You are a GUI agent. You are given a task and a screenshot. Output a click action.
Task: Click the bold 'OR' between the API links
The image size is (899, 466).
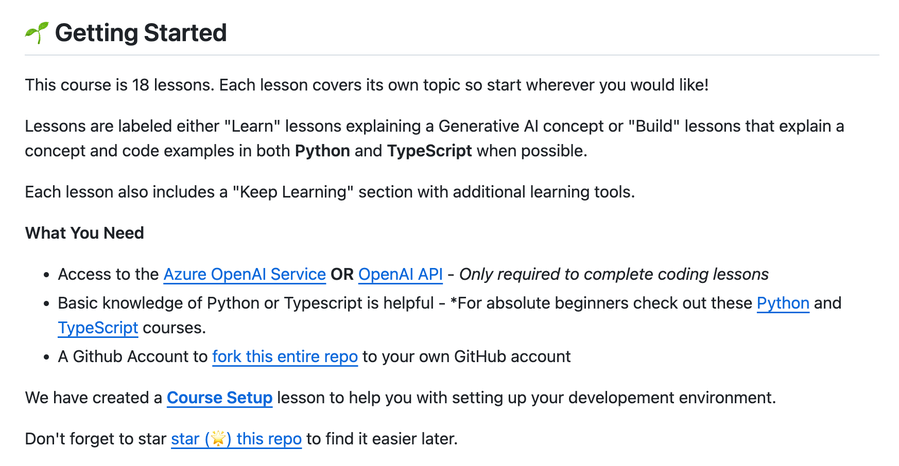342,274
